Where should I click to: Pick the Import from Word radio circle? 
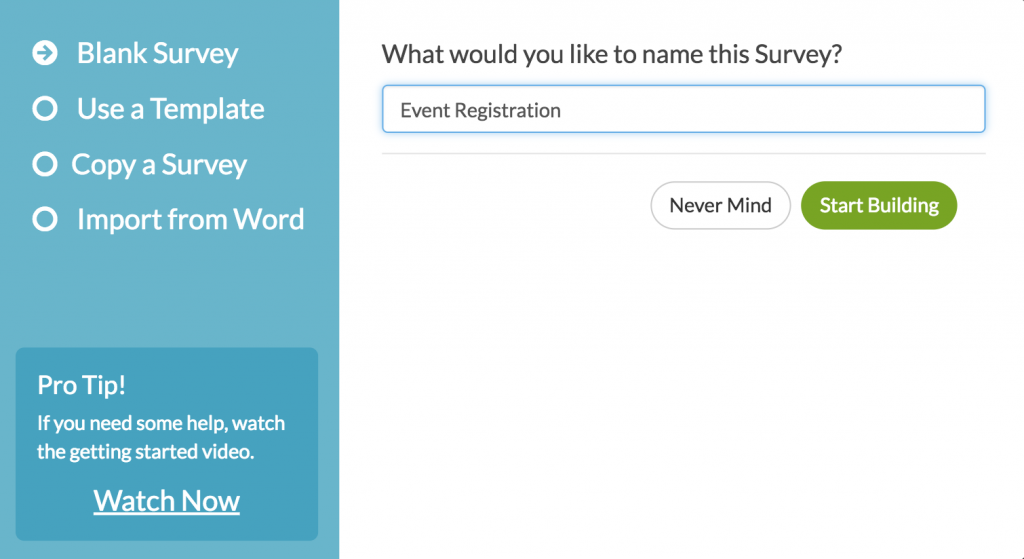click(x=45, y=220)
